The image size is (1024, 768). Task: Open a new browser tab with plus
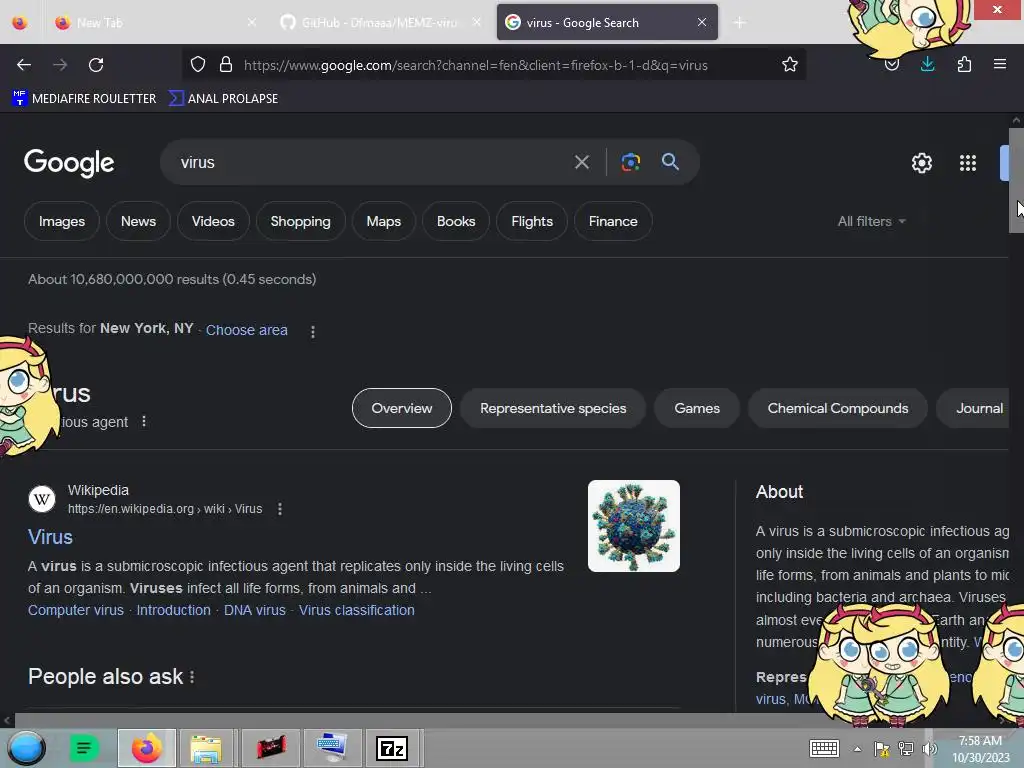pos(739,23)
